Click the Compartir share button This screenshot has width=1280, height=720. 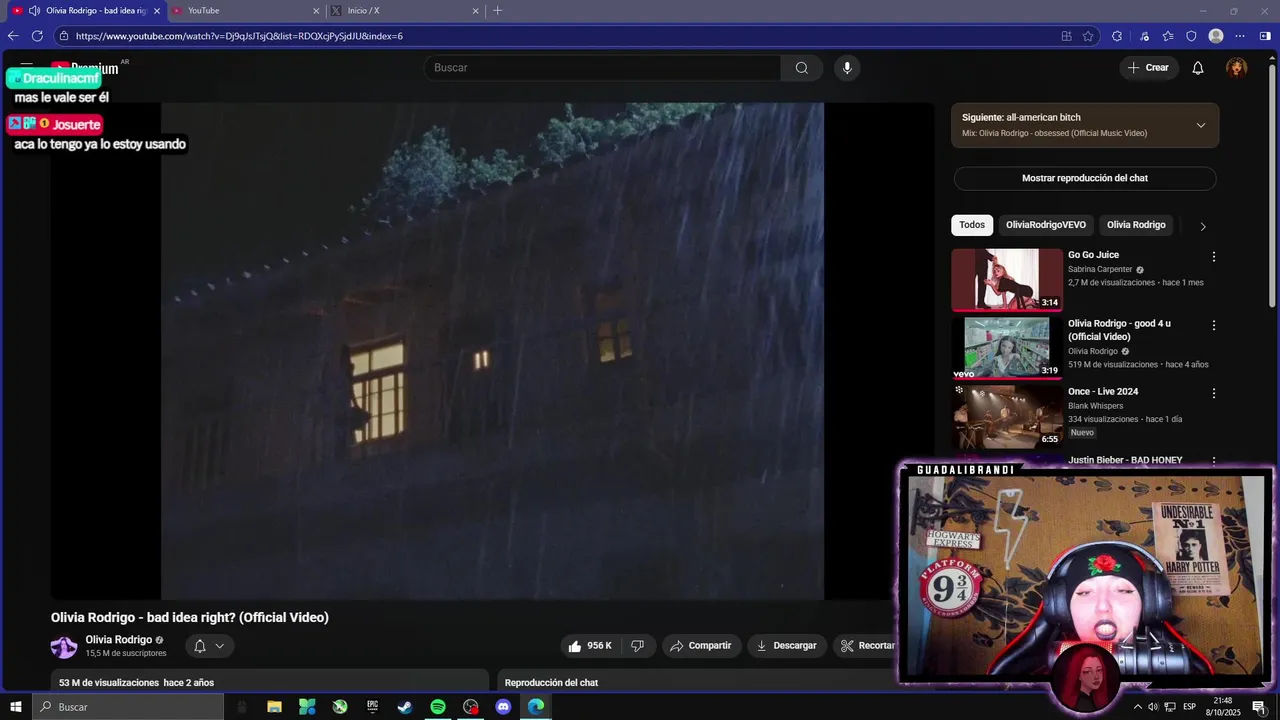coord(701,646)
